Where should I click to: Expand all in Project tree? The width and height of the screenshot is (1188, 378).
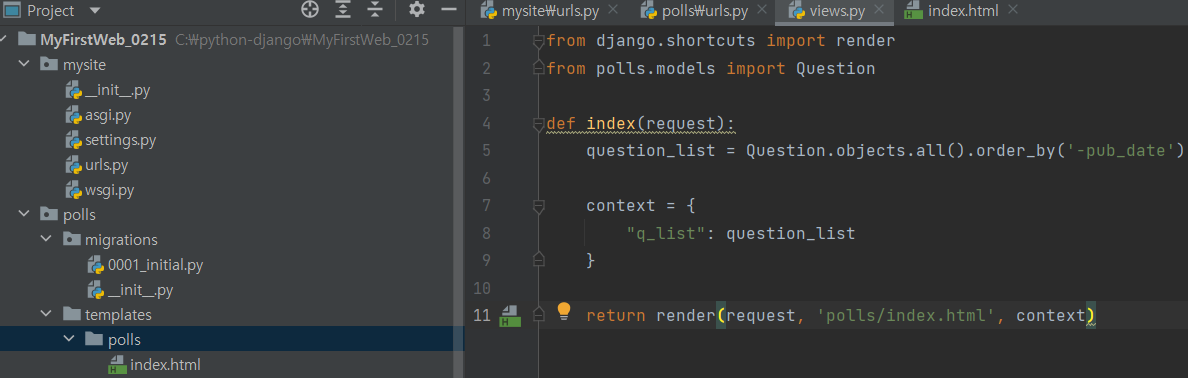click(343, 10)
